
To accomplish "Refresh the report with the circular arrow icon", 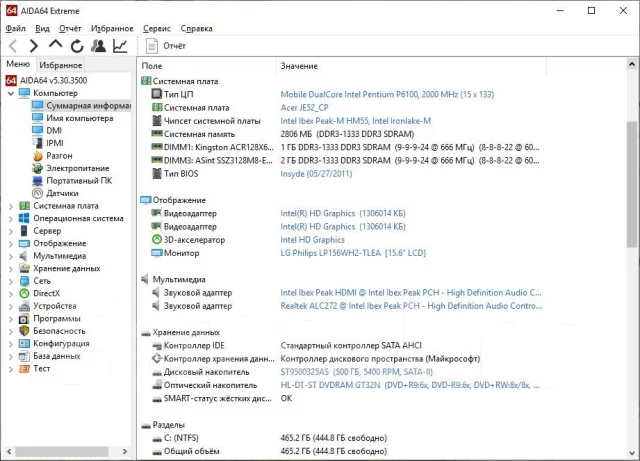I will tap(77, 46).
